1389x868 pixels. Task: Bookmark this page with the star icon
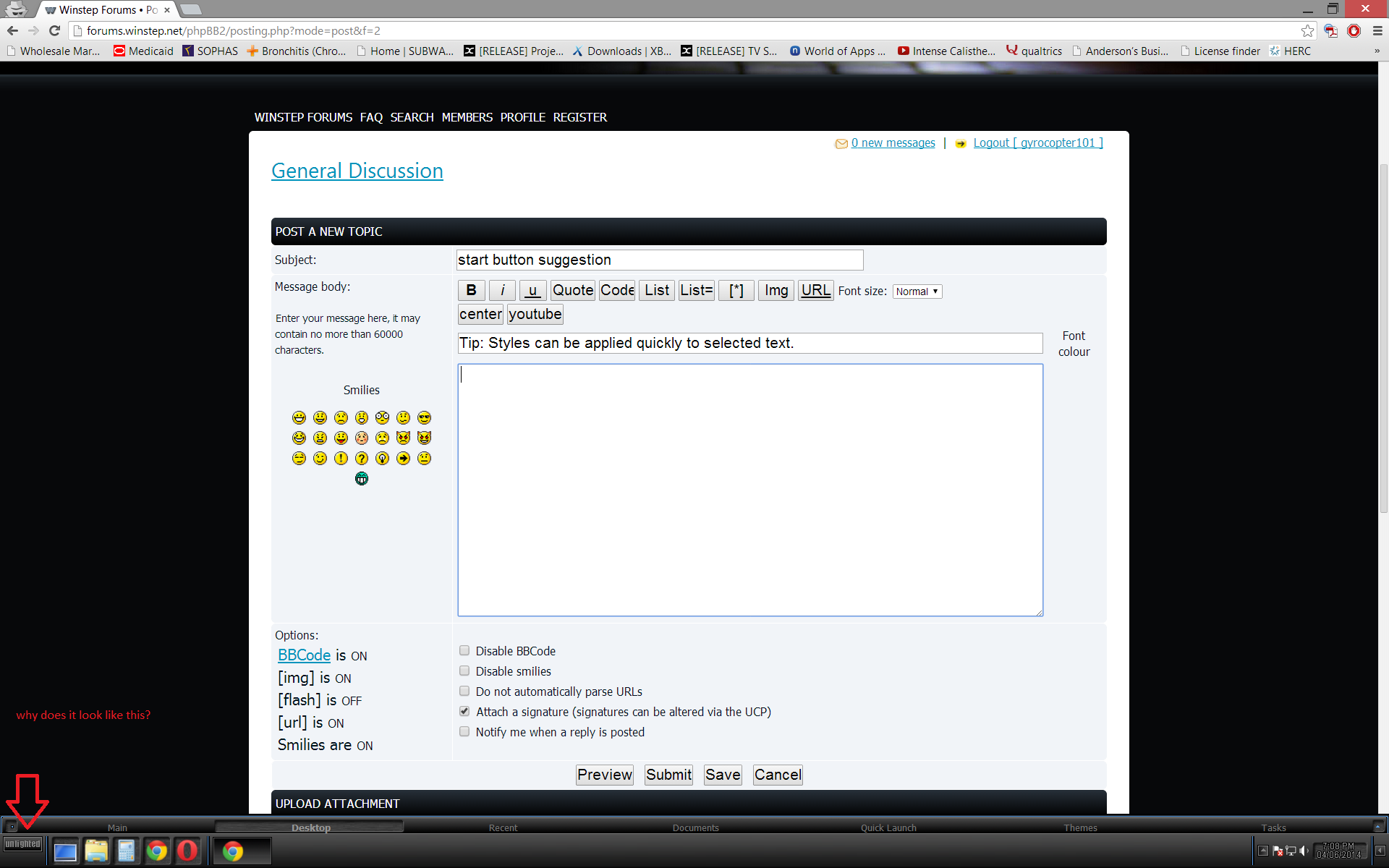(x=1307, y=30)
